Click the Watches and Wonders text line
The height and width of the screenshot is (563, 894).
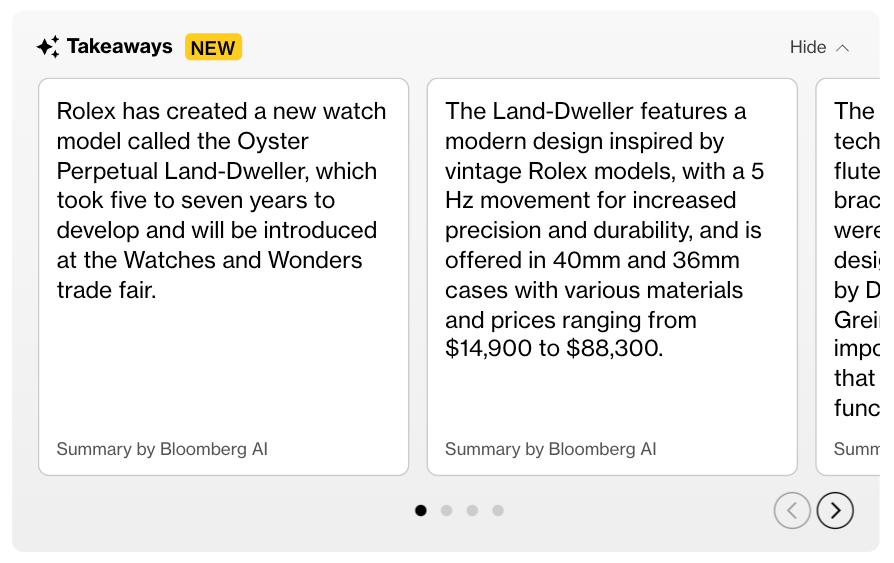click(x=209, y=260)
